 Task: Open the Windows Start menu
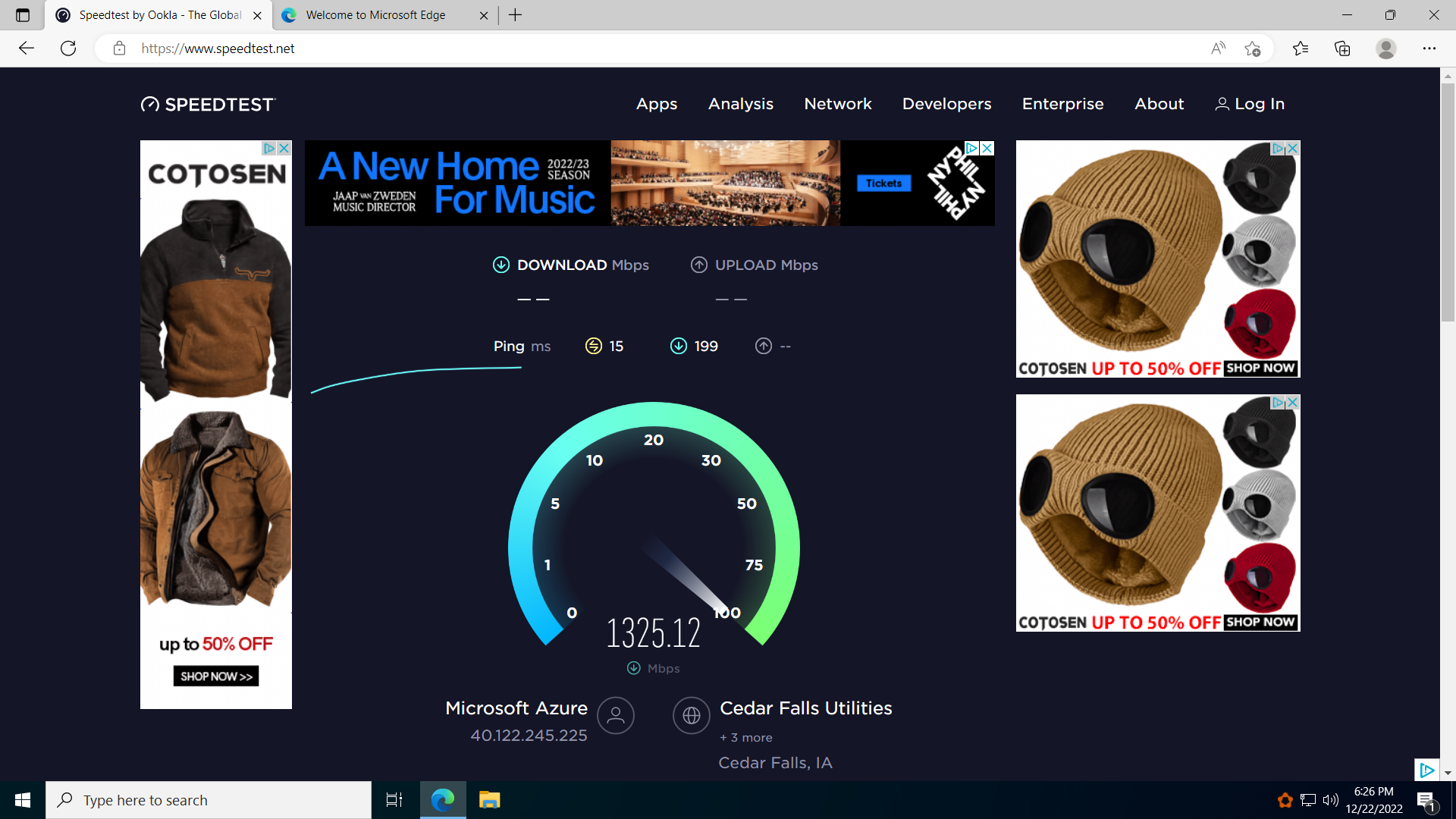click(23, 800)
